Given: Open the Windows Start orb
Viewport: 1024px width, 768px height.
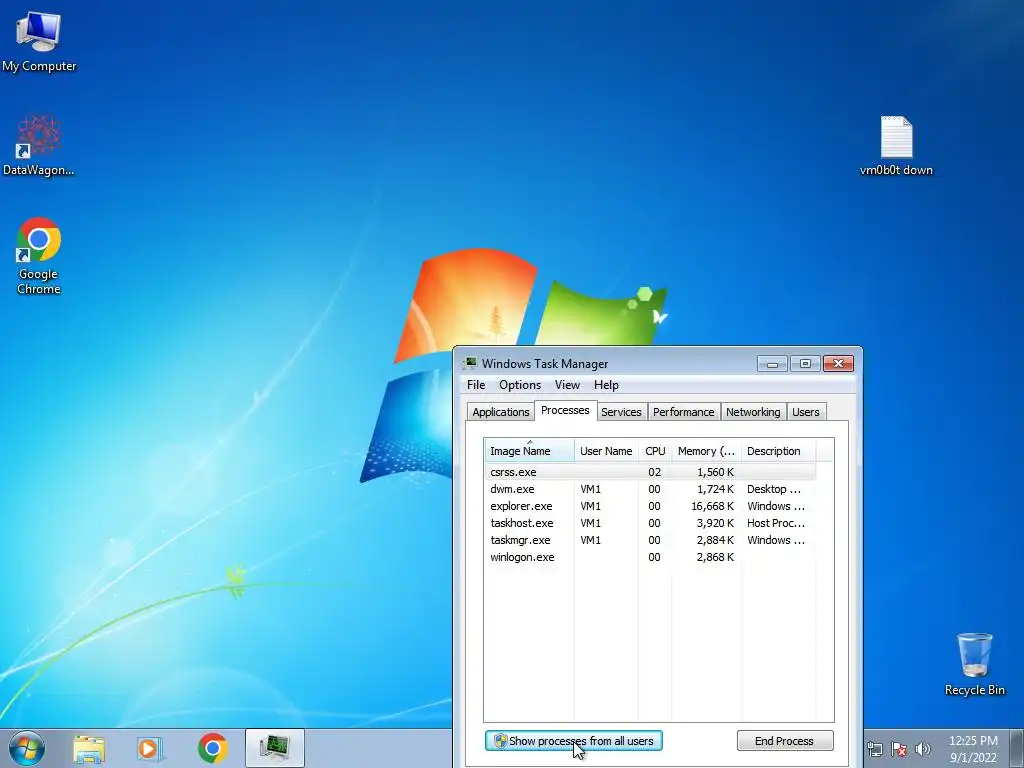Looking at the screenshot, I should click(27, 748).
